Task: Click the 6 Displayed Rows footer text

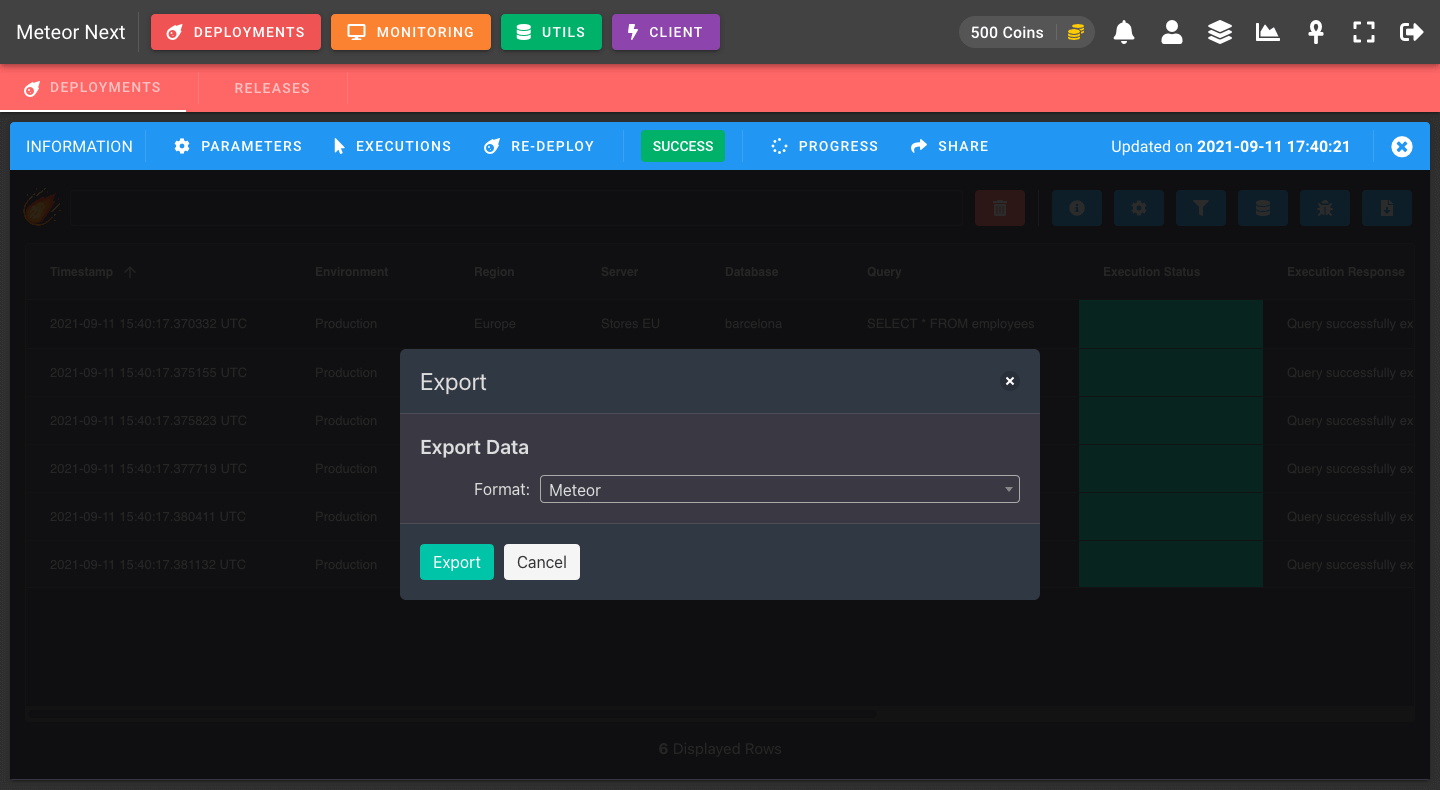Action: tap(720, 748)
